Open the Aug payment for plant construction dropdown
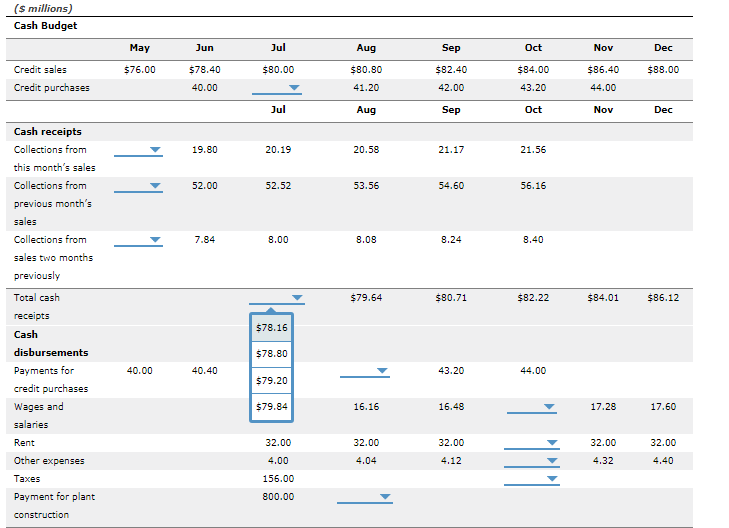The height and width of the screenshot is (528, 729). [365, 497]
